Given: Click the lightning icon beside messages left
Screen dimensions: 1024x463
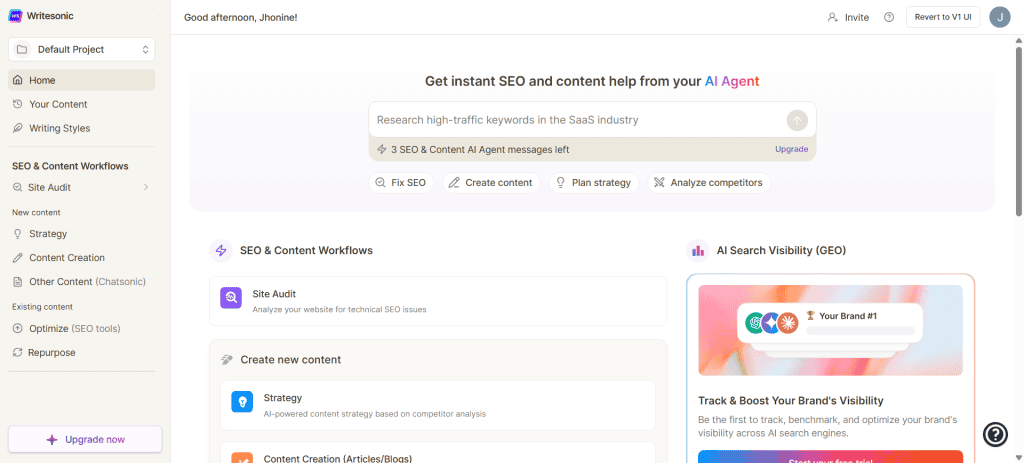Looking at the screenshot, I should tap(381, 150).
